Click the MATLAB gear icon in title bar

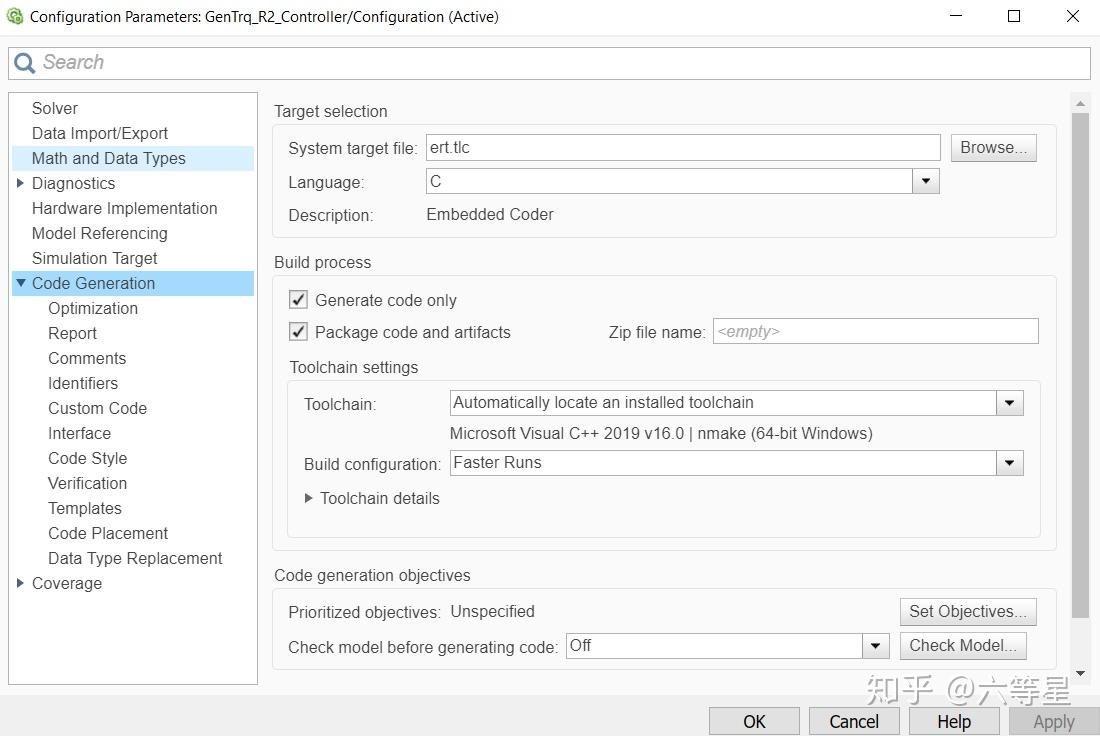(x=15, y=16)
